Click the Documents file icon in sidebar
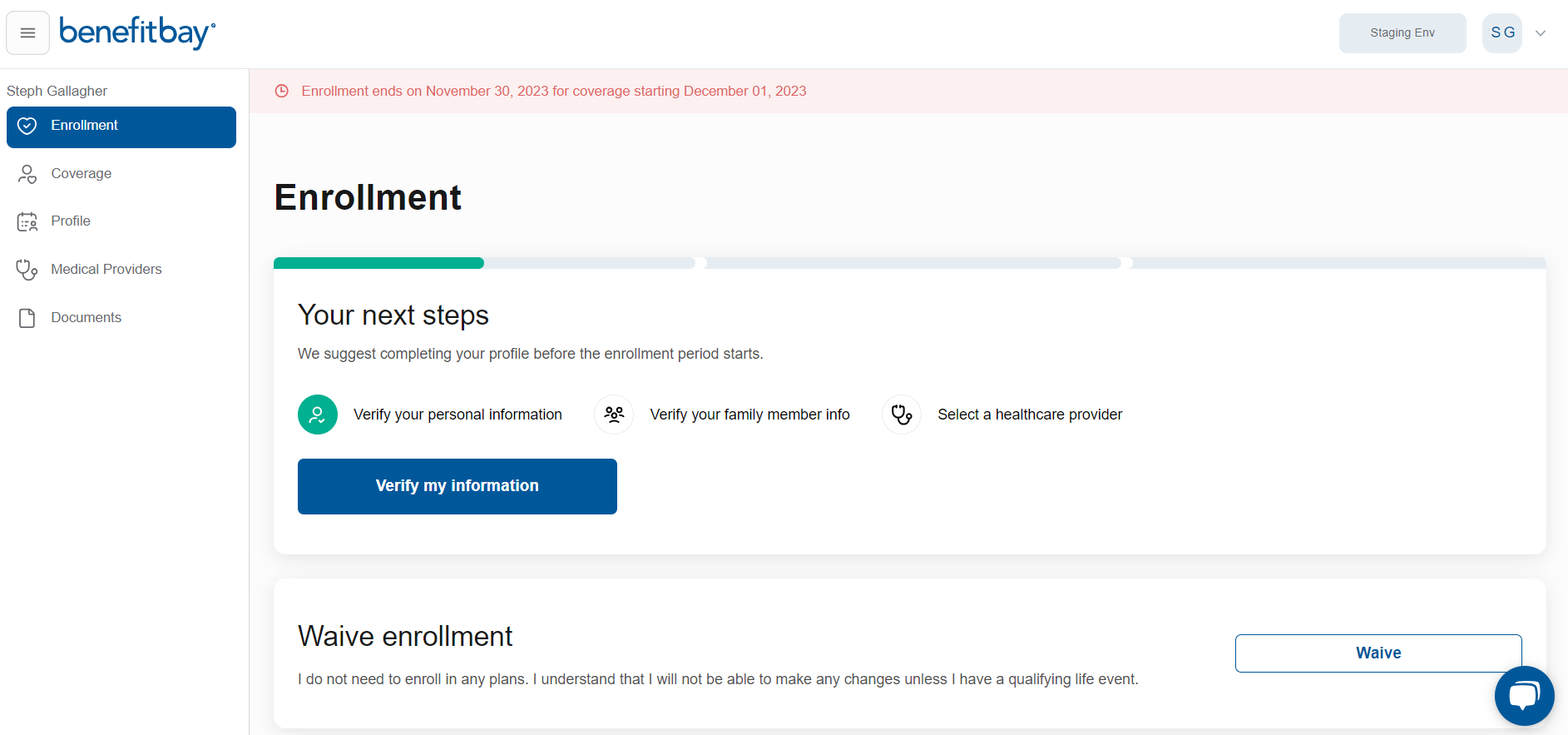The image size is (1568, 735). (27, 318)
